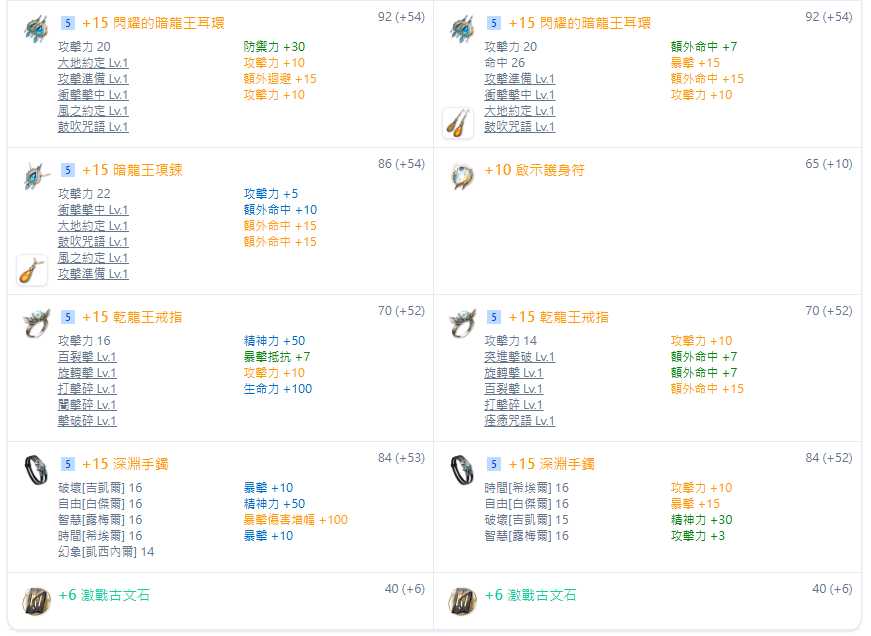Click earring icon of item with 防禦力 +30
Viewport: 871px width, 636px height.
36,28
